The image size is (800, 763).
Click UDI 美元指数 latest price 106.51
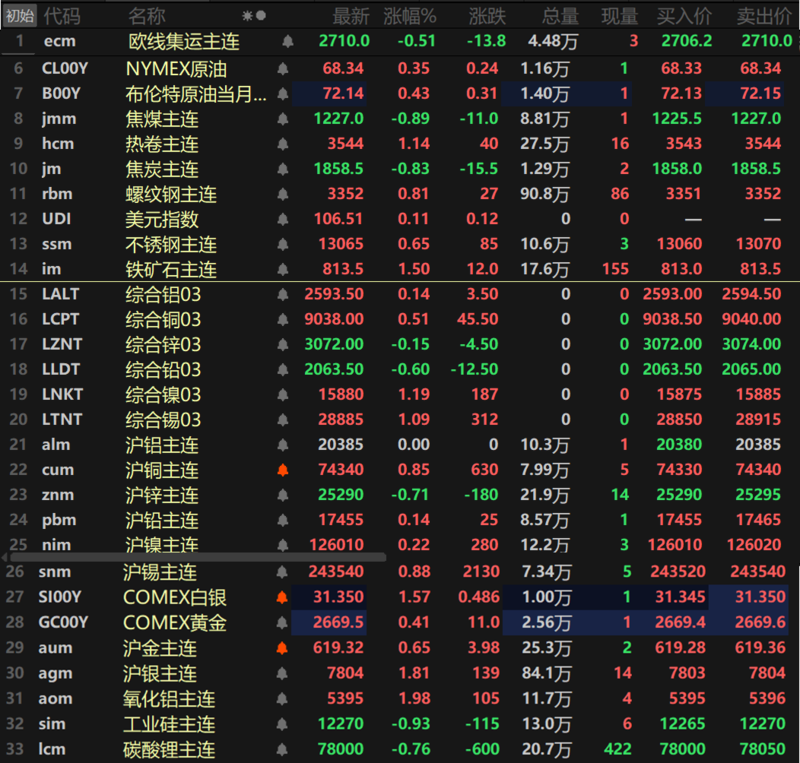coord(338,219)
